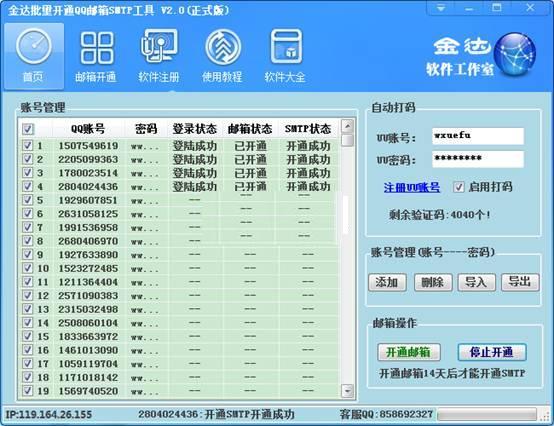Select account 1991536958 in row 7
The image size is (554, 426).
88,227
